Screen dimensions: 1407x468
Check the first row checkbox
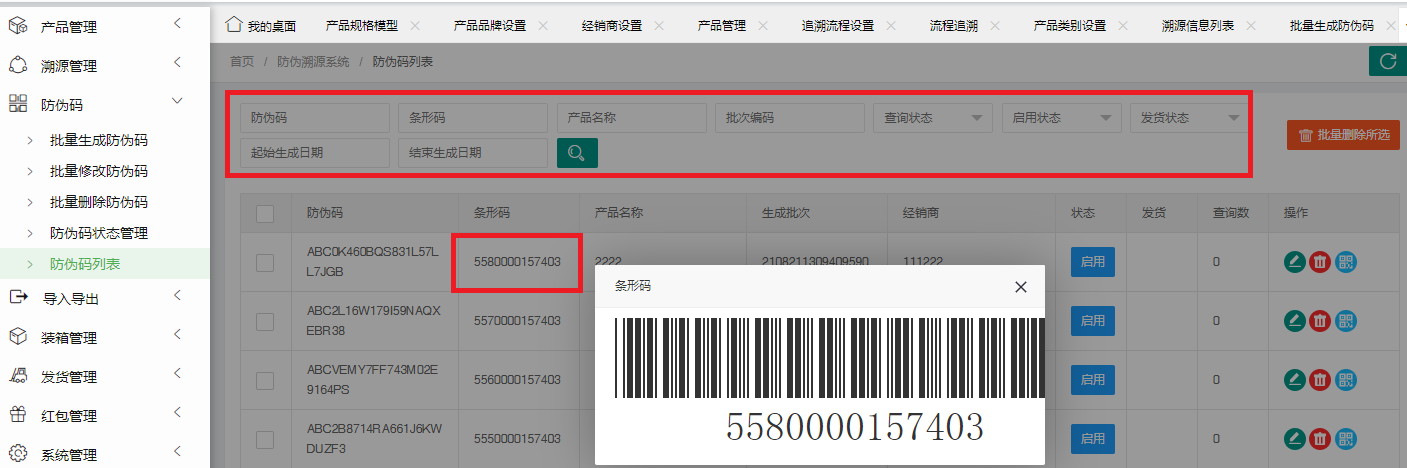265,263
